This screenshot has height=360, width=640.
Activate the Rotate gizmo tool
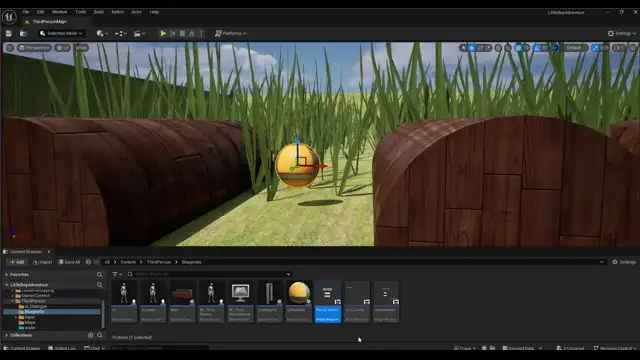[x=480, y=48]
